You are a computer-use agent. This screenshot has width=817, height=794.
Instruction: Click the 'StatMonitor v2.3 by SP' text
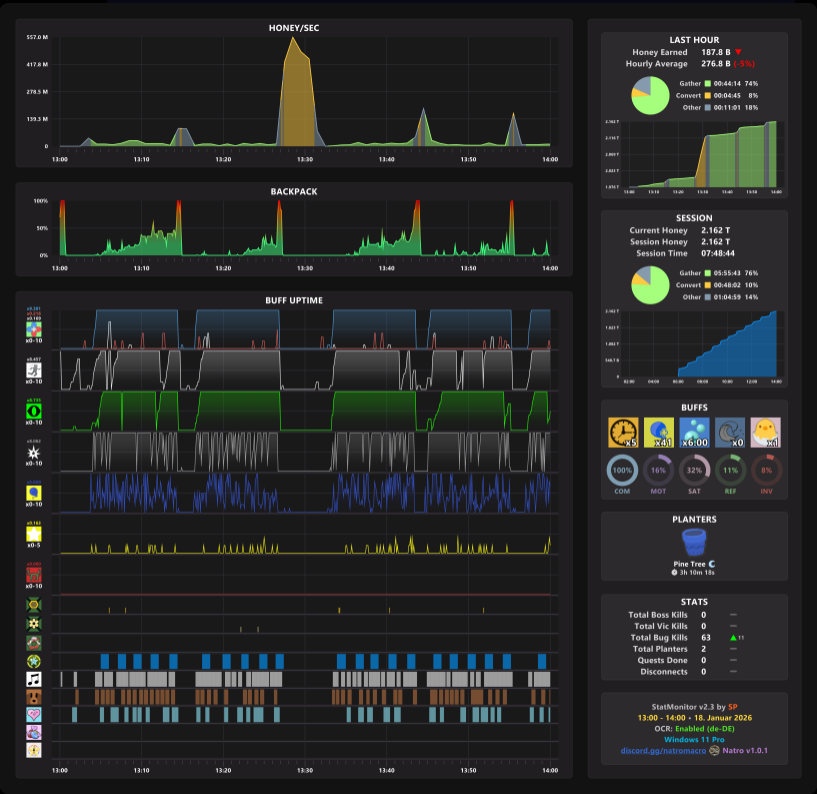(x=695, y=707)
